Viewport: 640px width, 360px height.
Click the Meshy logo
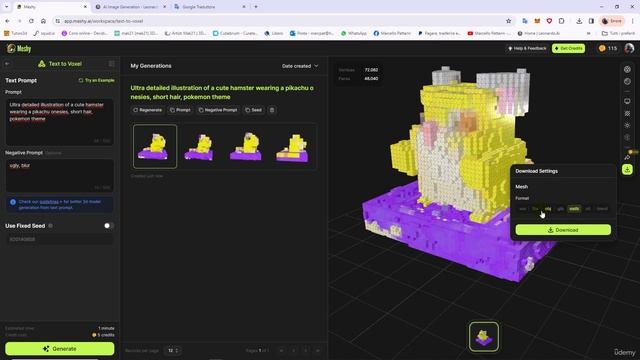pyautogui.click(x=19, y=49)
